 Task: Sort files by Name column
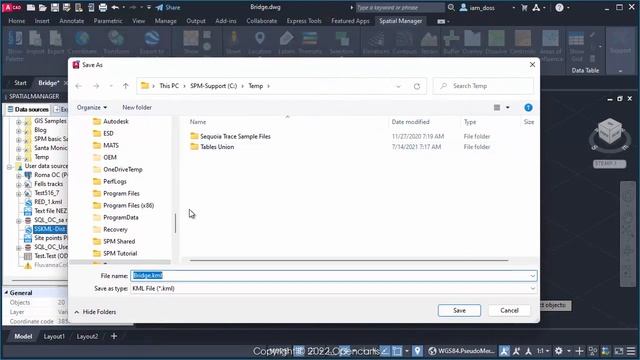(x=198, y=122)
